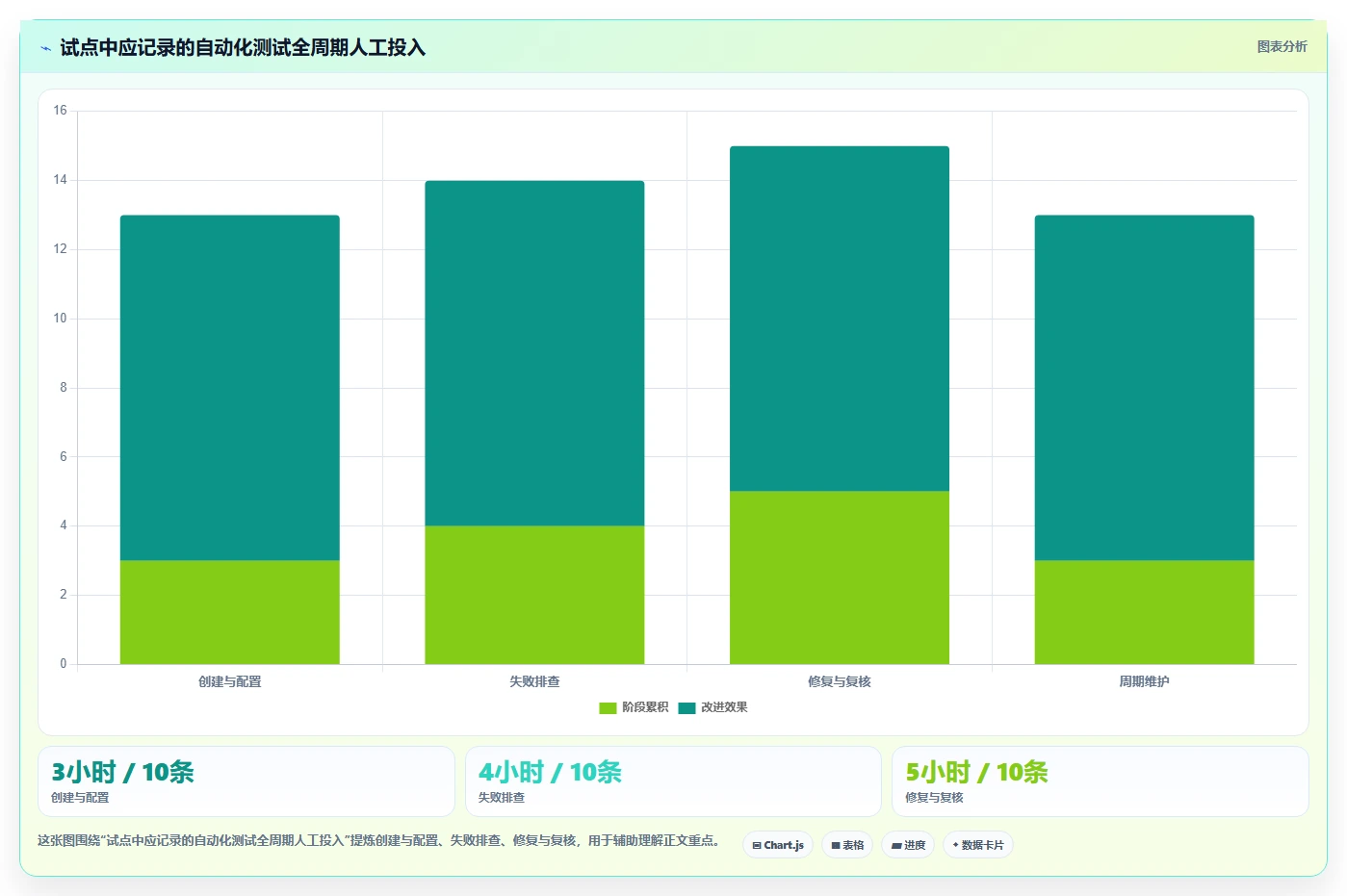
Task: Click the 阶段累积 legend label
Action: 645,707
